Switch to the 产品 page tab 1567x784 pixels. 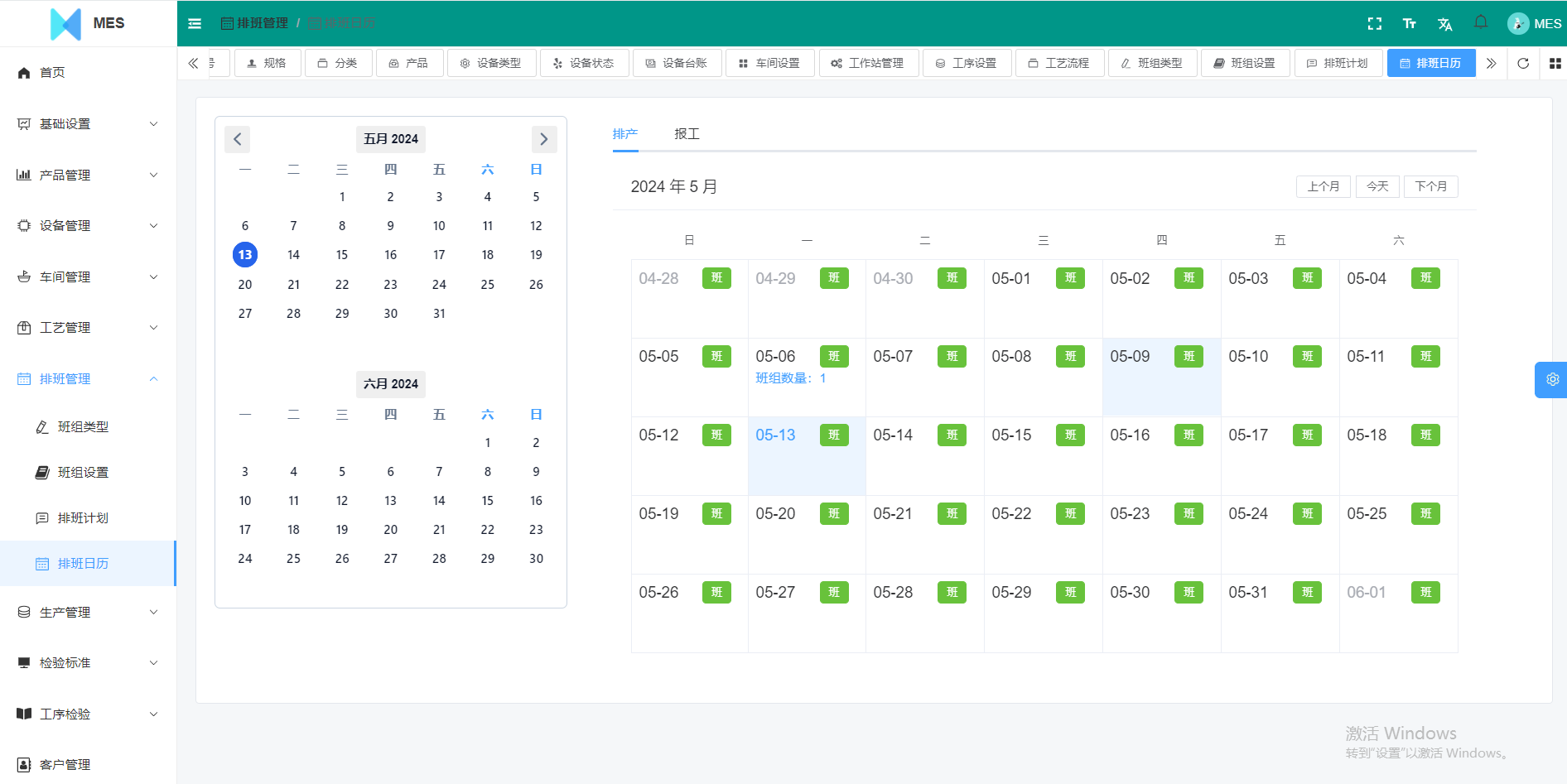pyautogui.click(x=409, y=63)
